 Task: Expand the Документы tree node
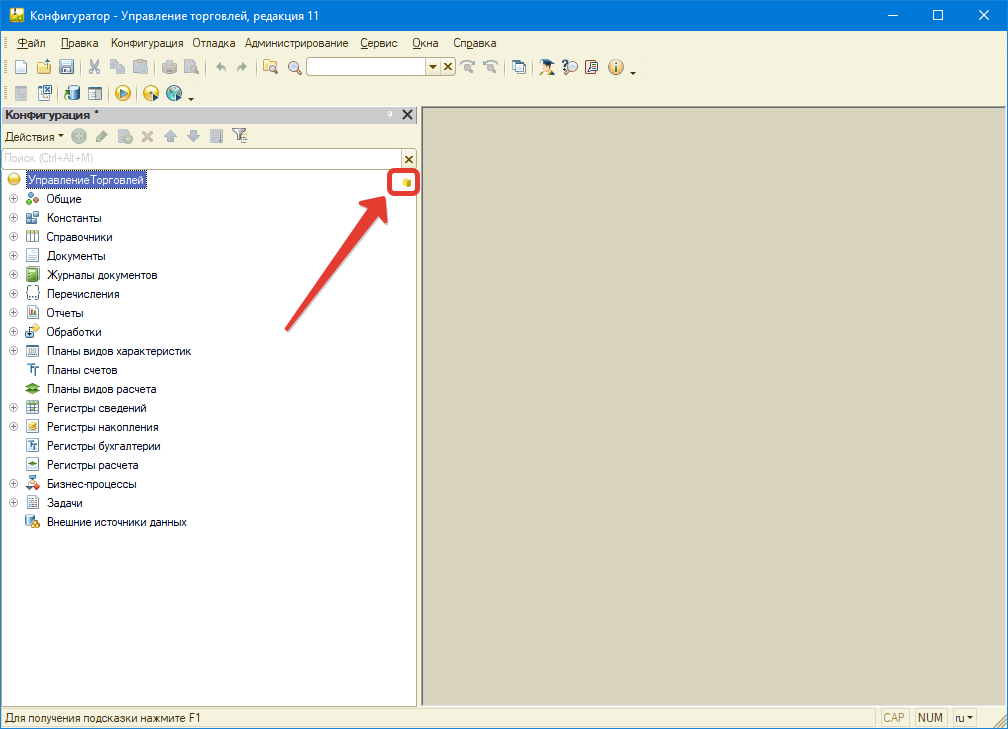13,256
